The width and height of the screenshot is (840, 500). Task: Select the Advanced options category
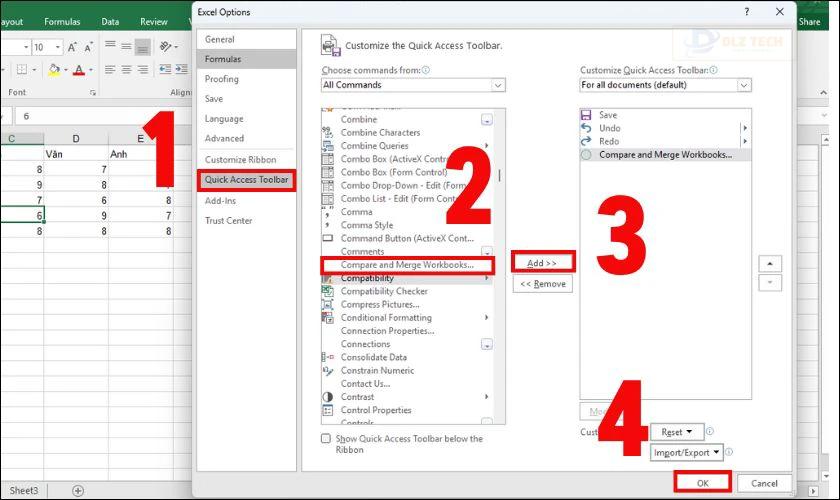click(246, 138)
